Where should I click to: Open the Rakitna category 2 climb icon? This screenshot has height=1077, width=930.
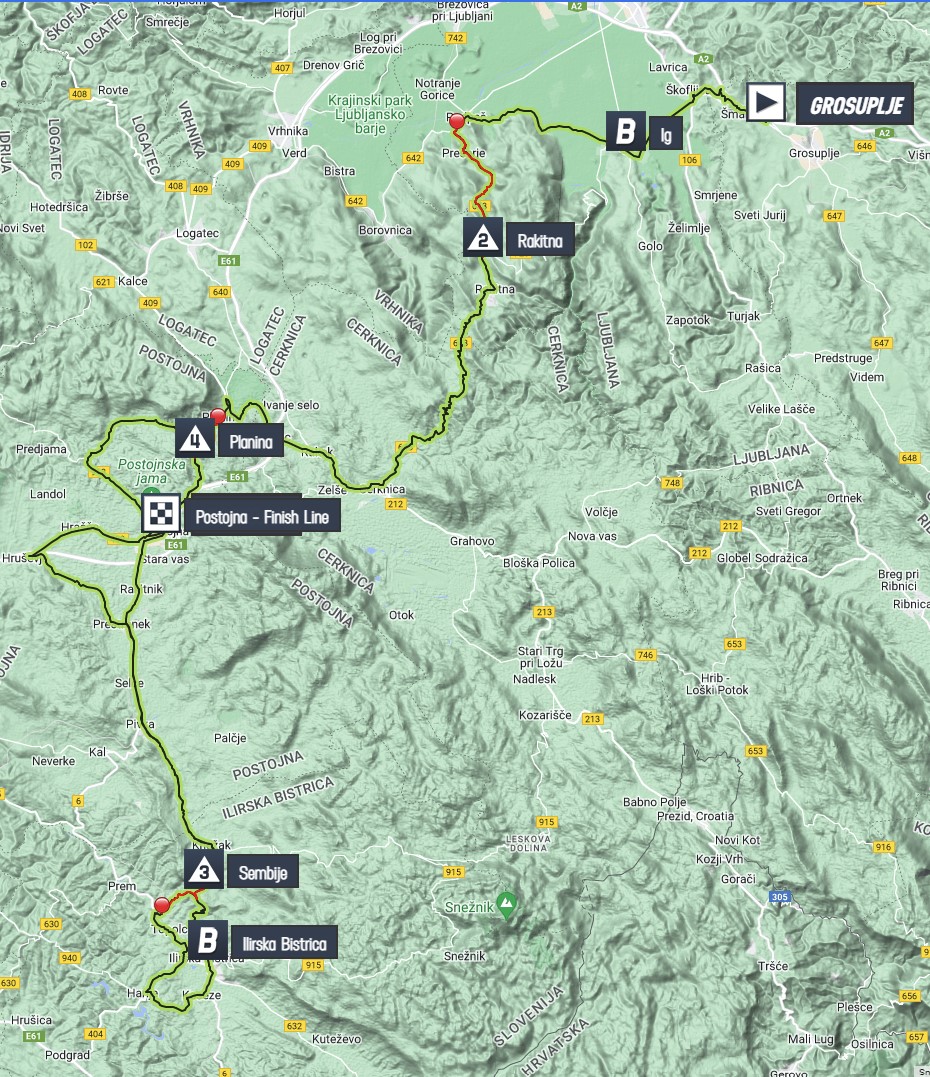483,238
